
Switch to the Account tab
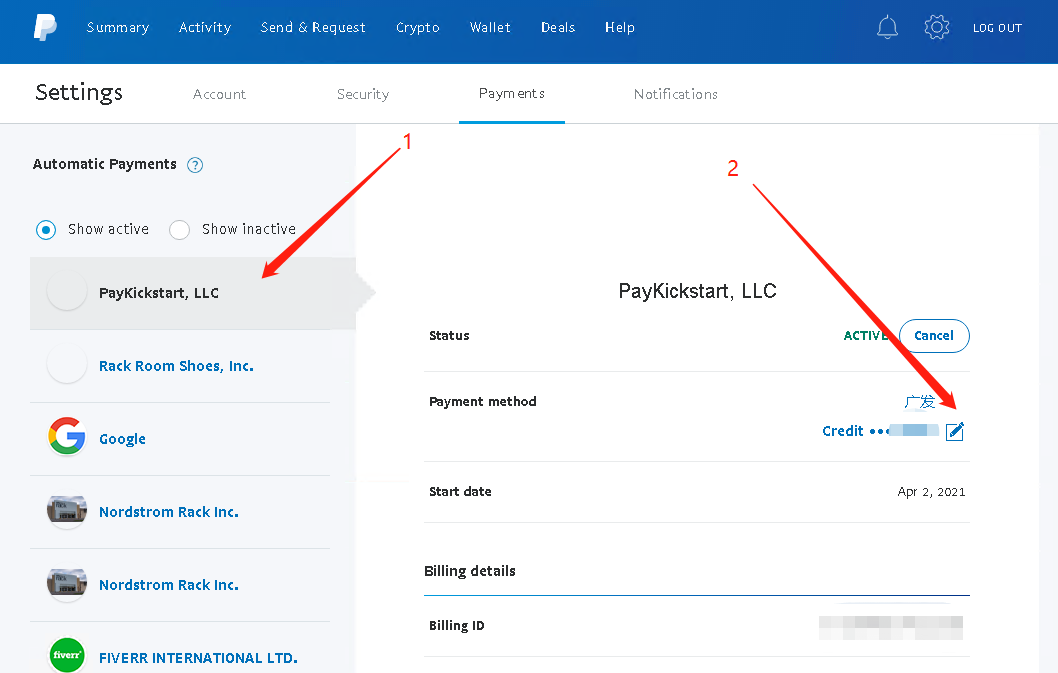tap(219, 93)
